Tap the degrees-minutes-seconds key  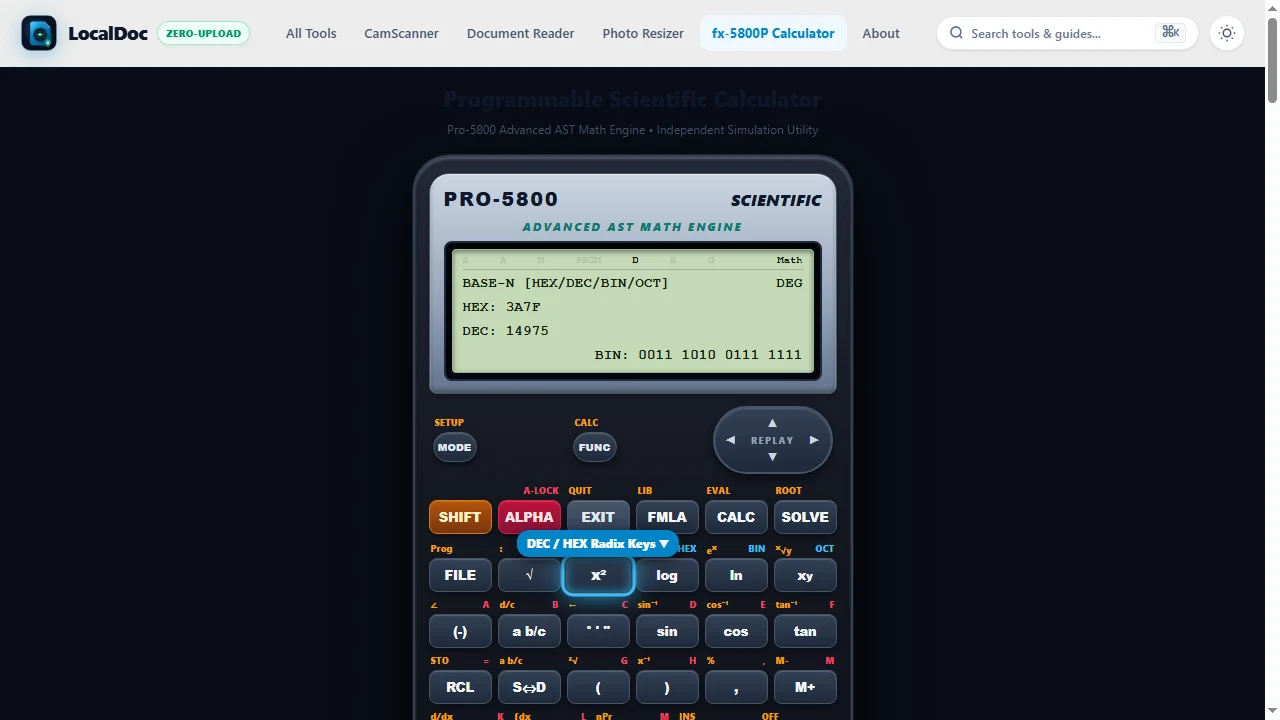click(598, 631)
